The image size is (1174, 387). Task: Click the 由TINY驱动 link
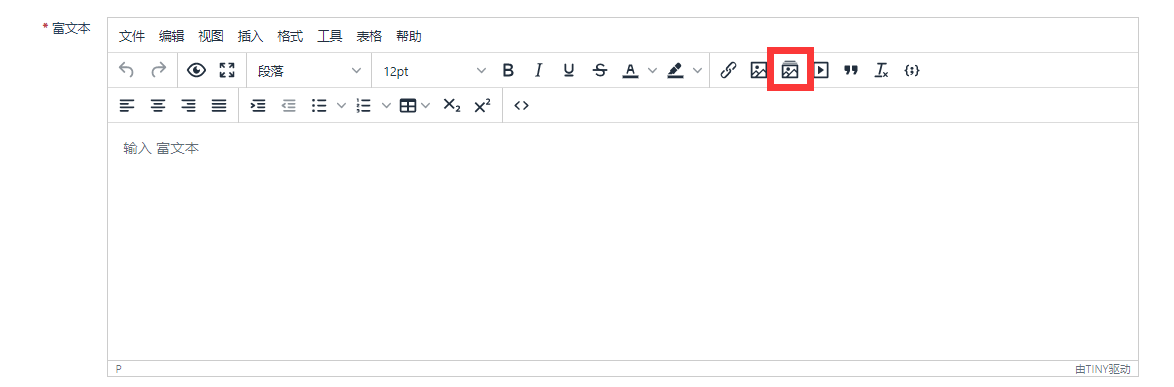(1102, 369)
